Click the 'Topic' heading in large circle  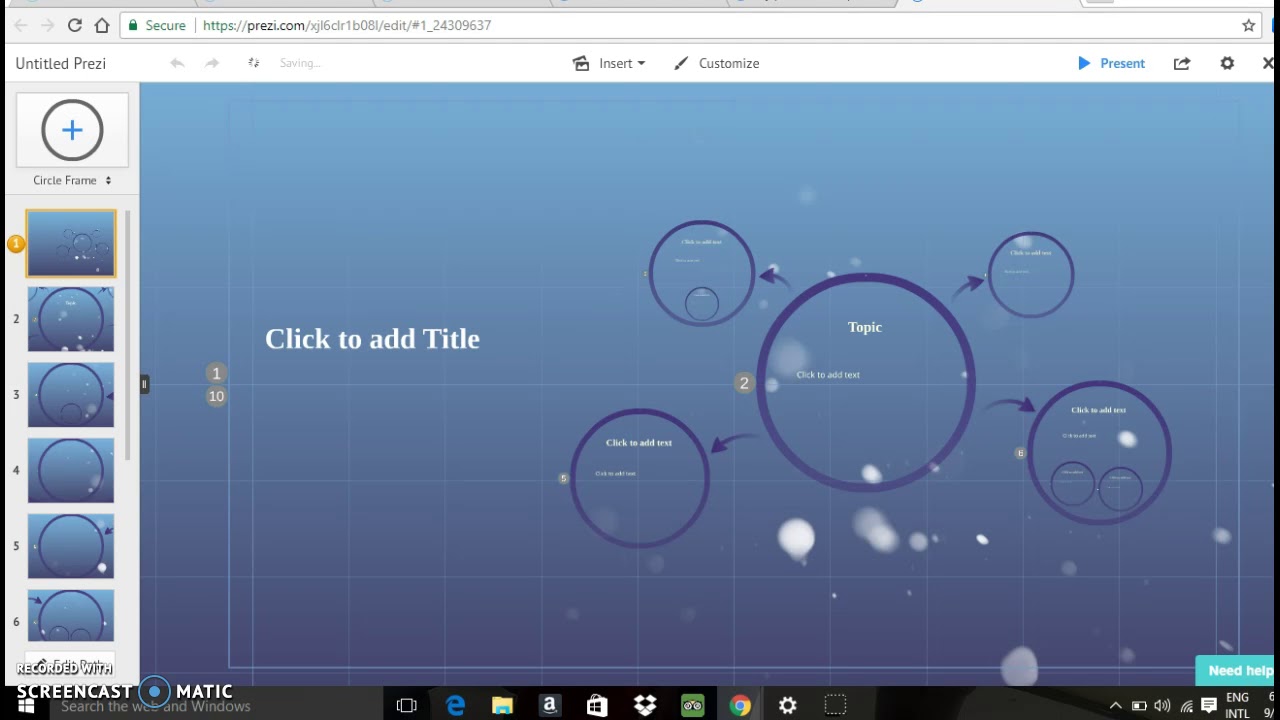click(865, 327)
